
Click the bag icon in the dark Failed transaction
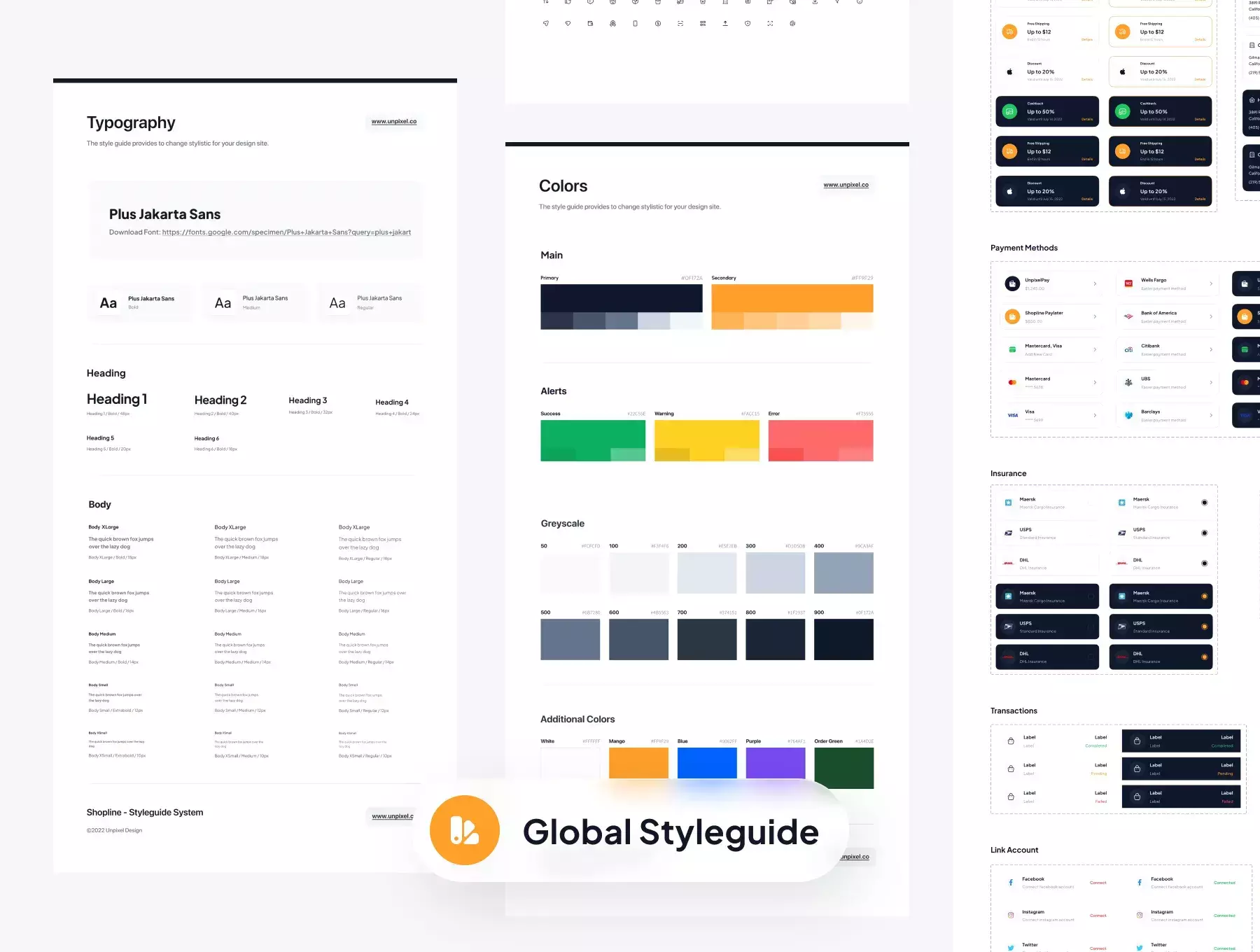click(1137, 797)
